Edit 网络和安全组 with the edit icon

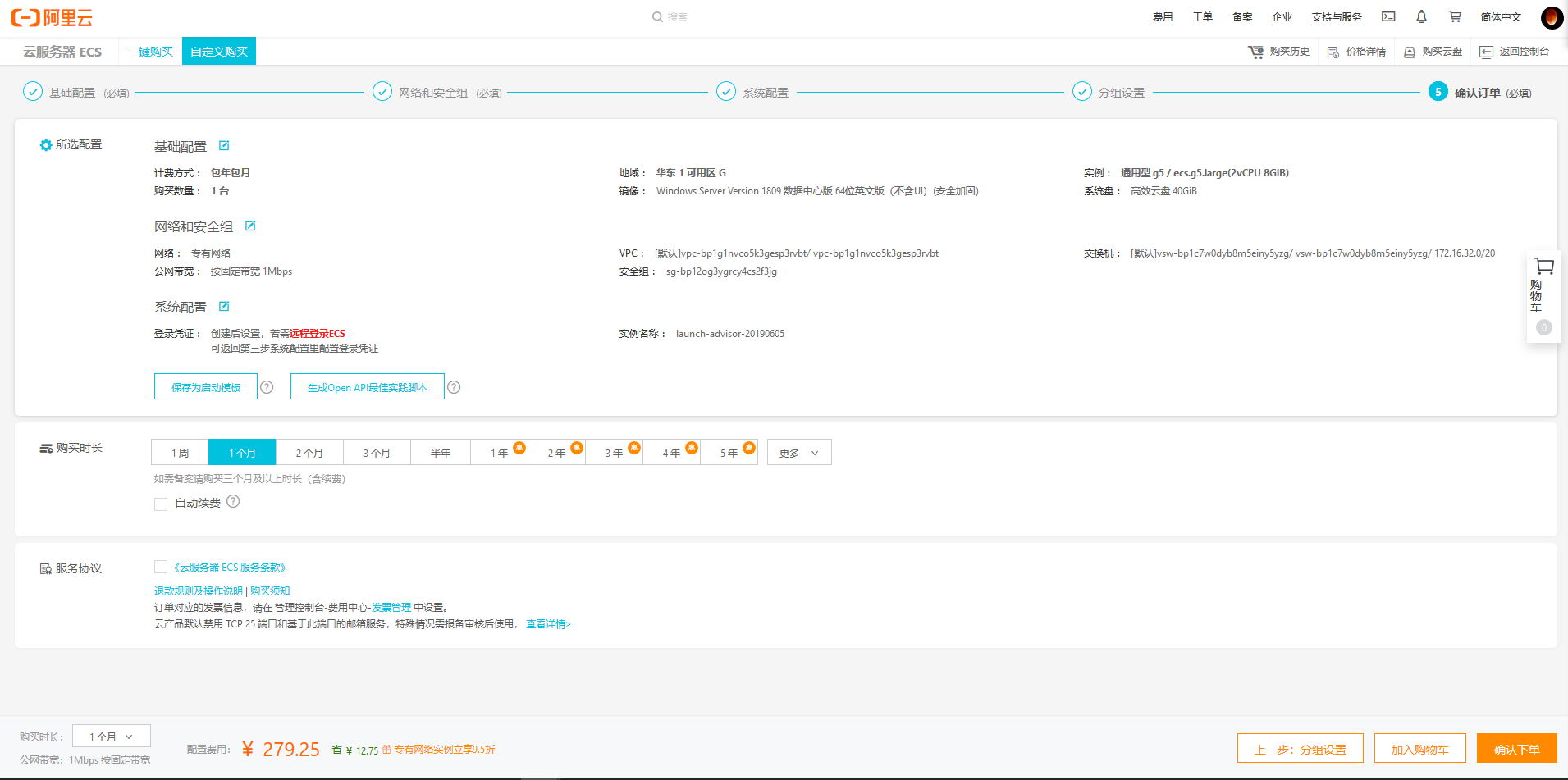point(250,226)
